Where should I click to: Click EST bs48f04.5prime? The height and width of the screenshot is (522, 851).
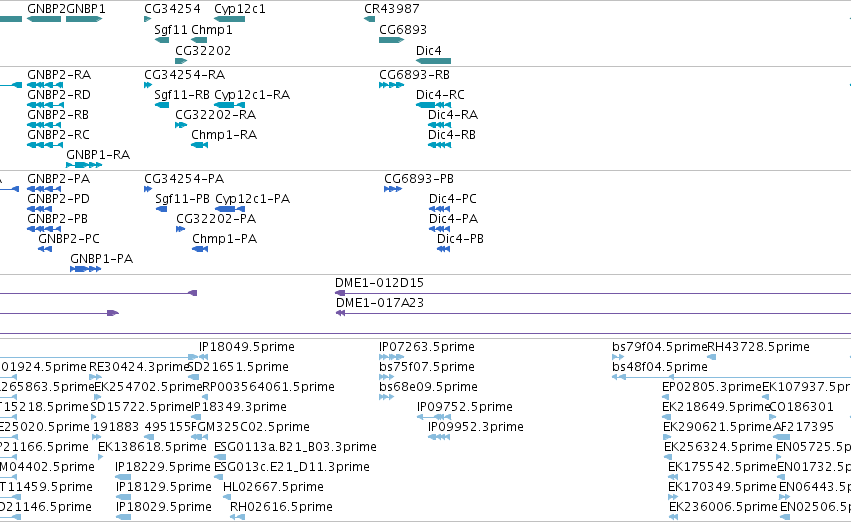click(x=660, y=367)
